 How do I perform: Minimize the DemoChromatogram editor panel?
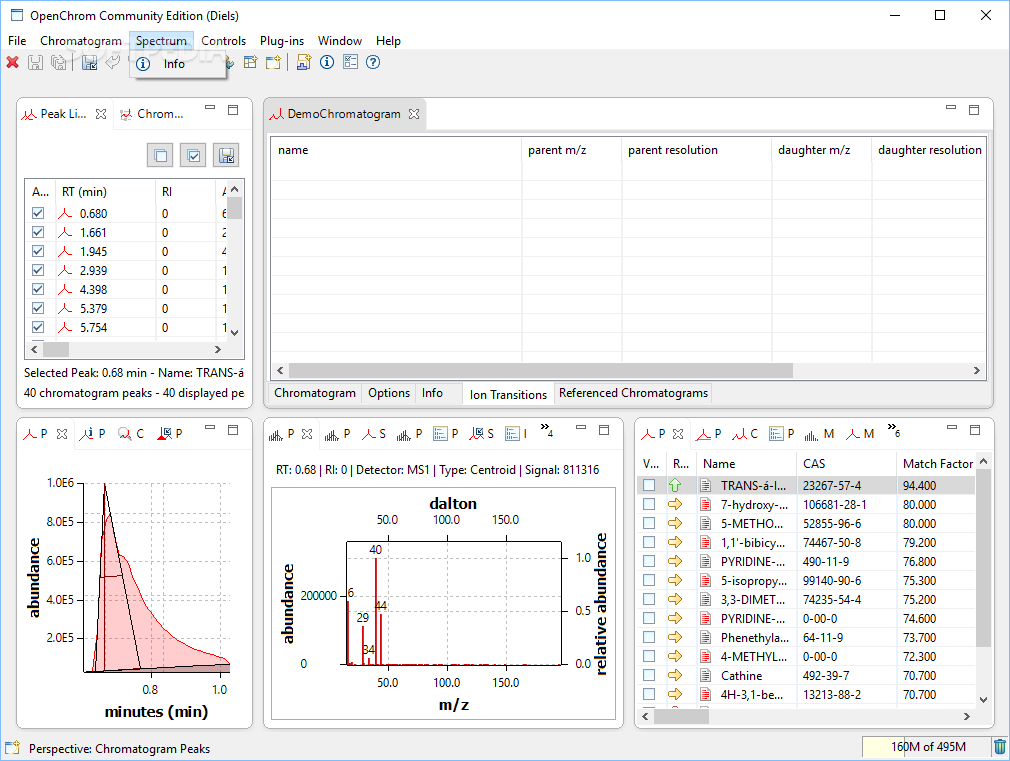click(951, 108)
